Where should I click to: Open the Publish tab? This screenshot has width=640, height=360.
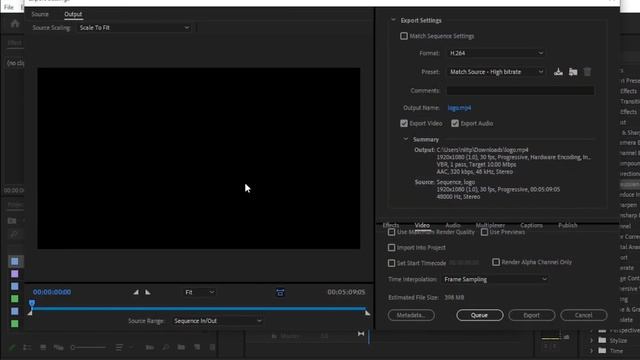(x=568, y=225)
